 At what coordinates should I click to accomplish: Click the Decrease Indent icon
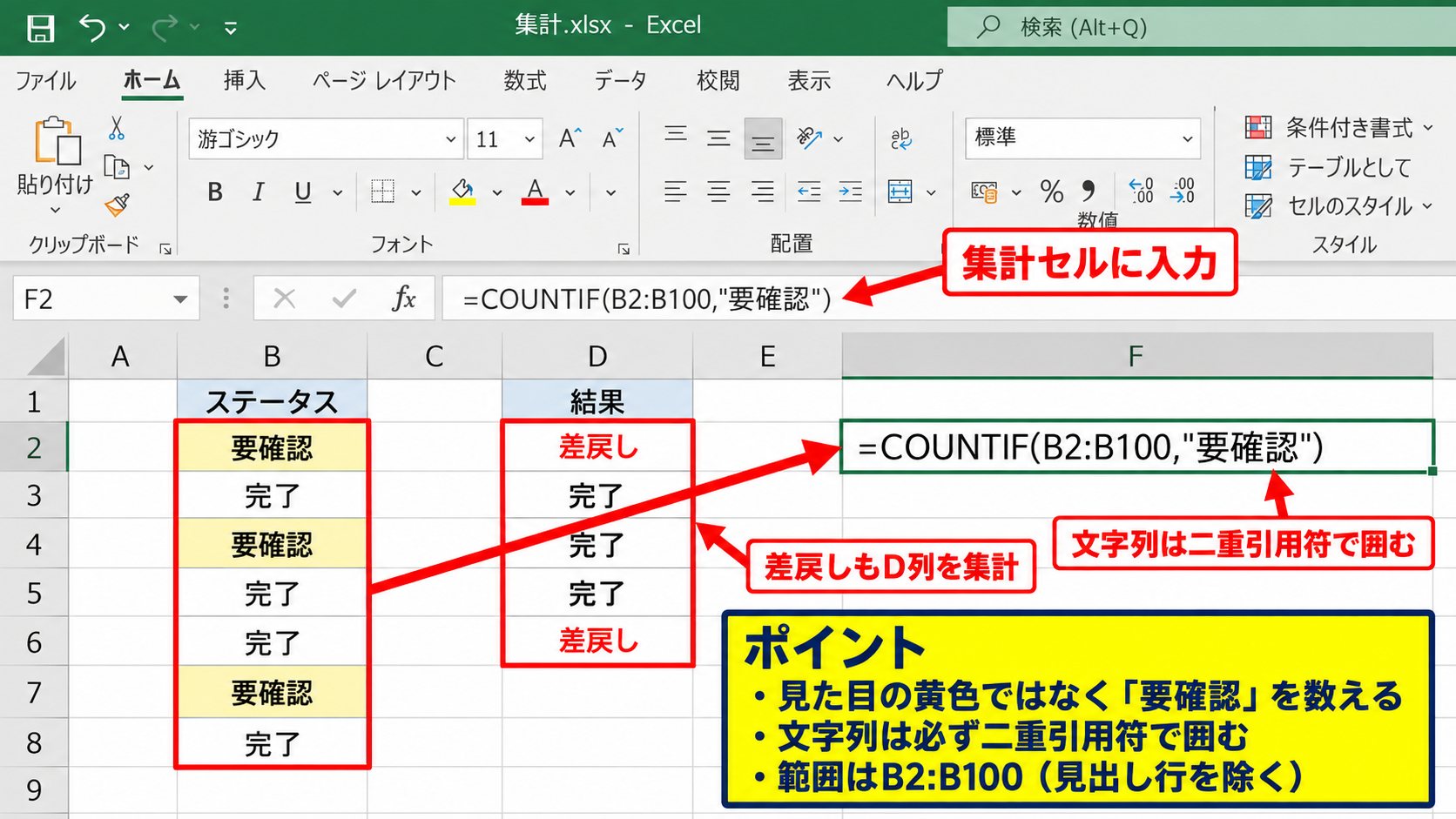[x=809, y=191]
